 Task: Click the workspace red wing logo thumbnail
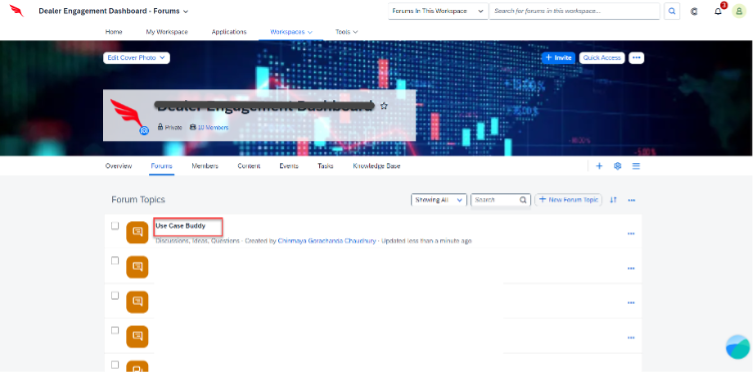(126, 114)
